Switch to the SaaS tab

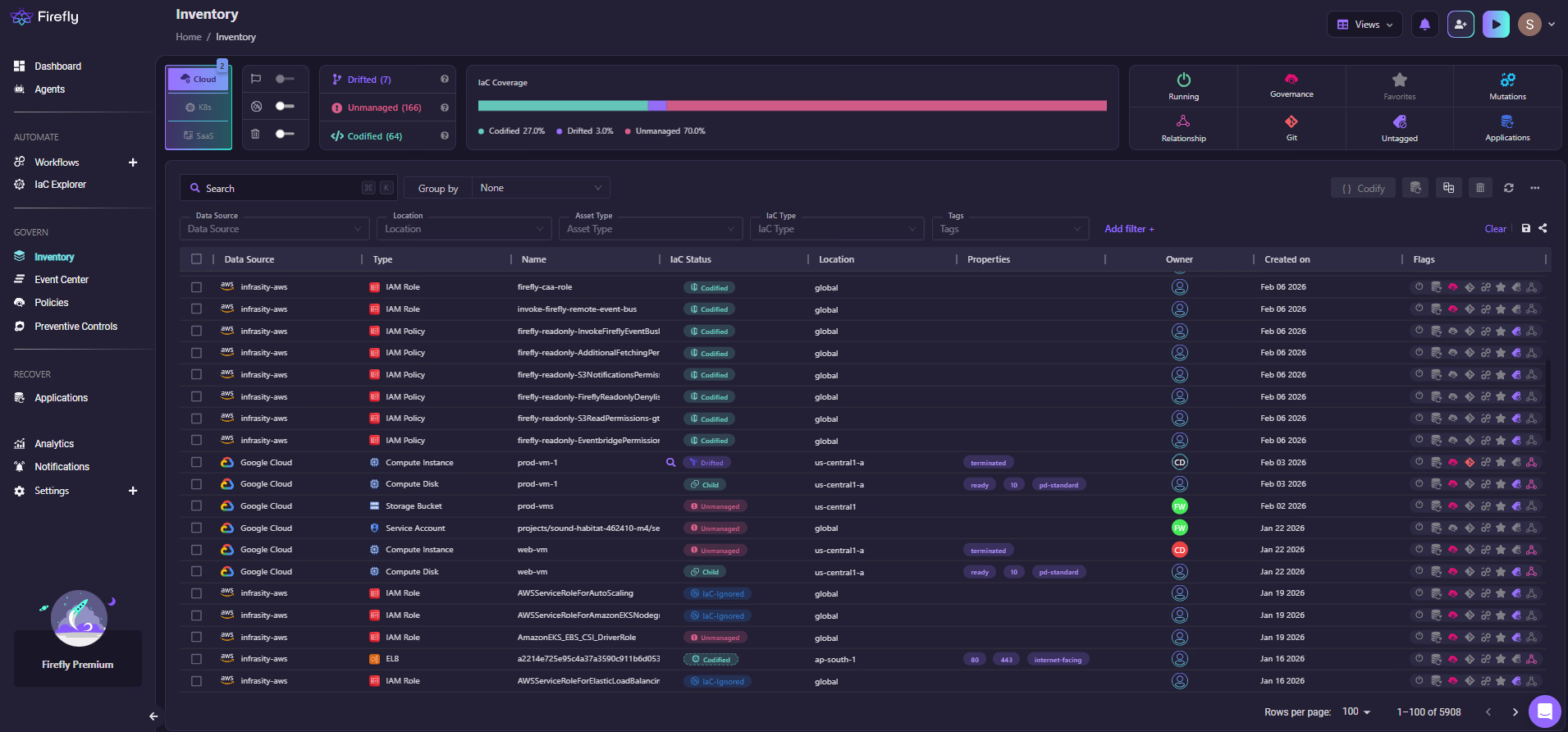point(199,135)
